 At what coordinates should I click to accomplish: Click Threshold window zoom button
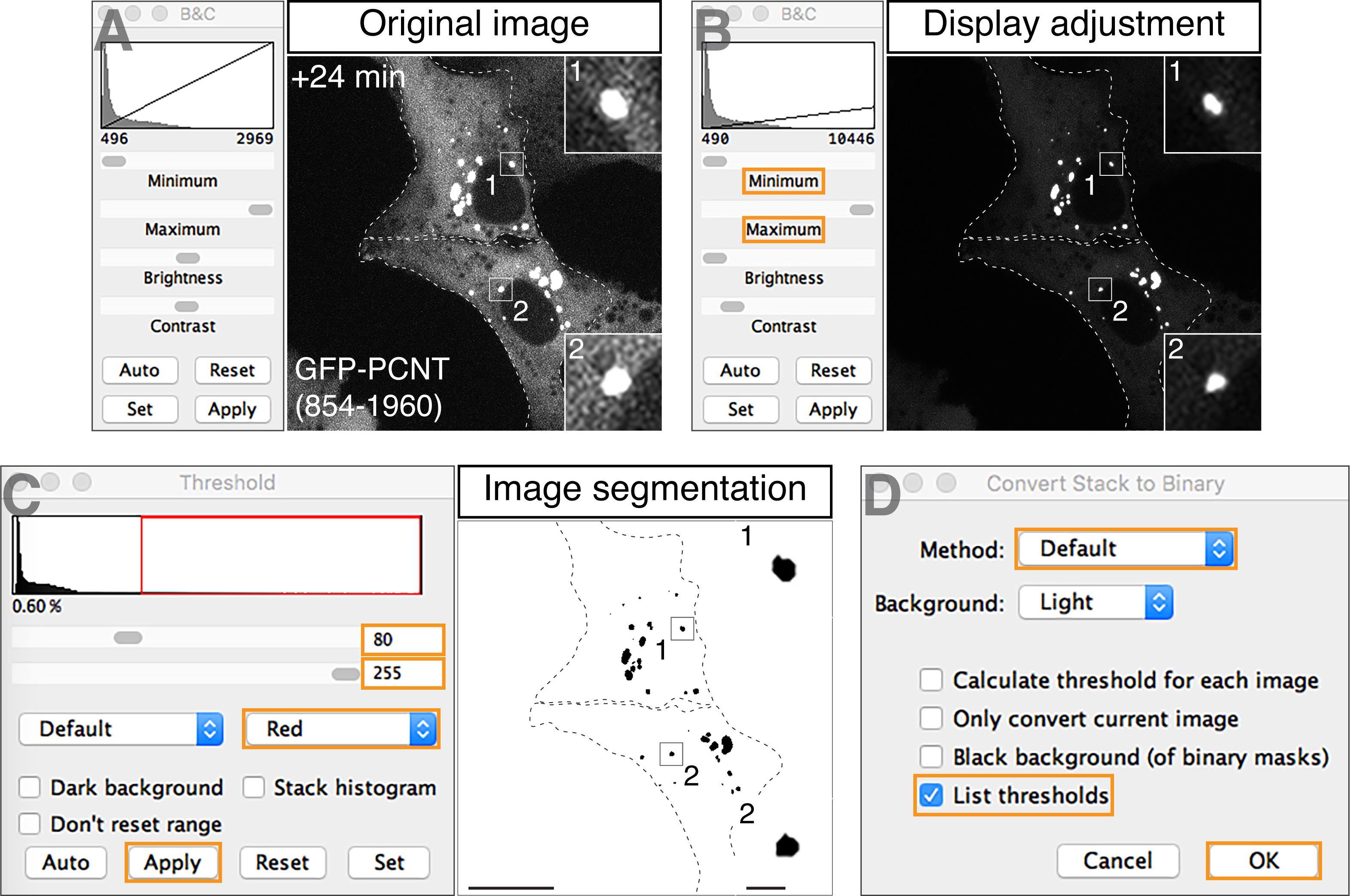[82, 482]
